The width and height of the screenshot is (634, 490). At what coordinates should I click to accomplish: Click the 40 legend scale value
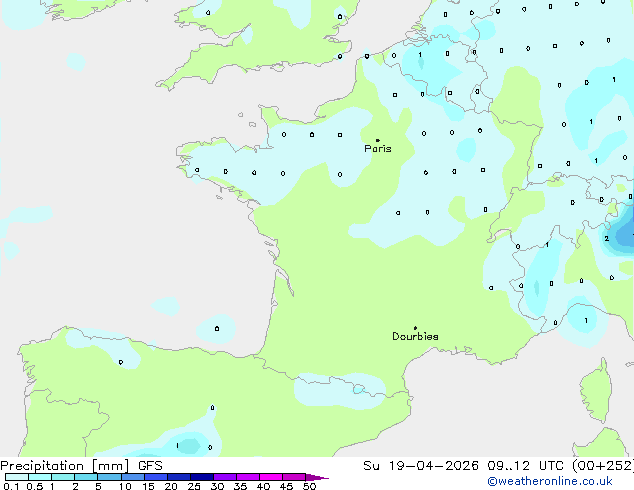pyautogui.click(x=263, y=486)
